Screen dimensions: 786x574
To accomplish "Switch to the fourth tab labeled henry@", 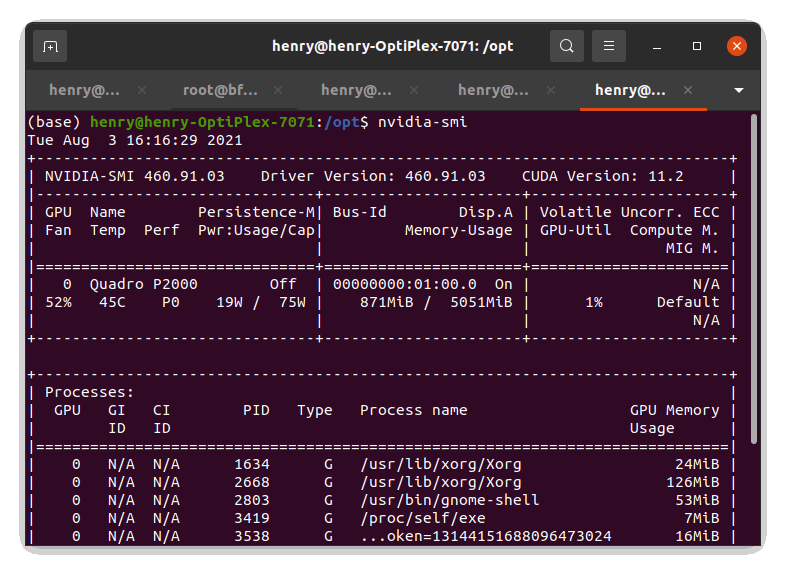I will [x=493, y=90].
